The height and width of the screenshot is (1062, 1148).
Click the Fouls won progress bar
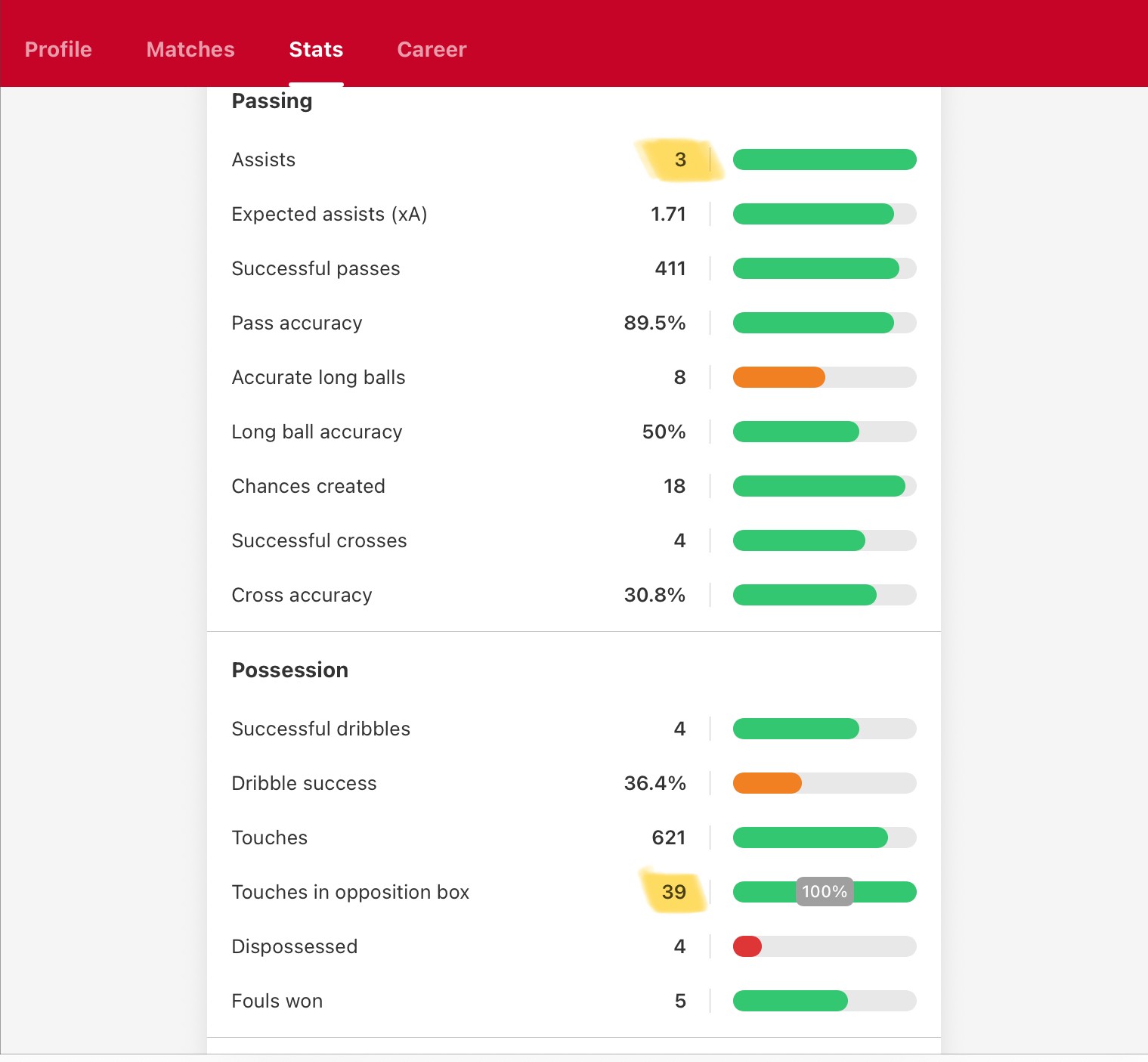click(791, 1001)
